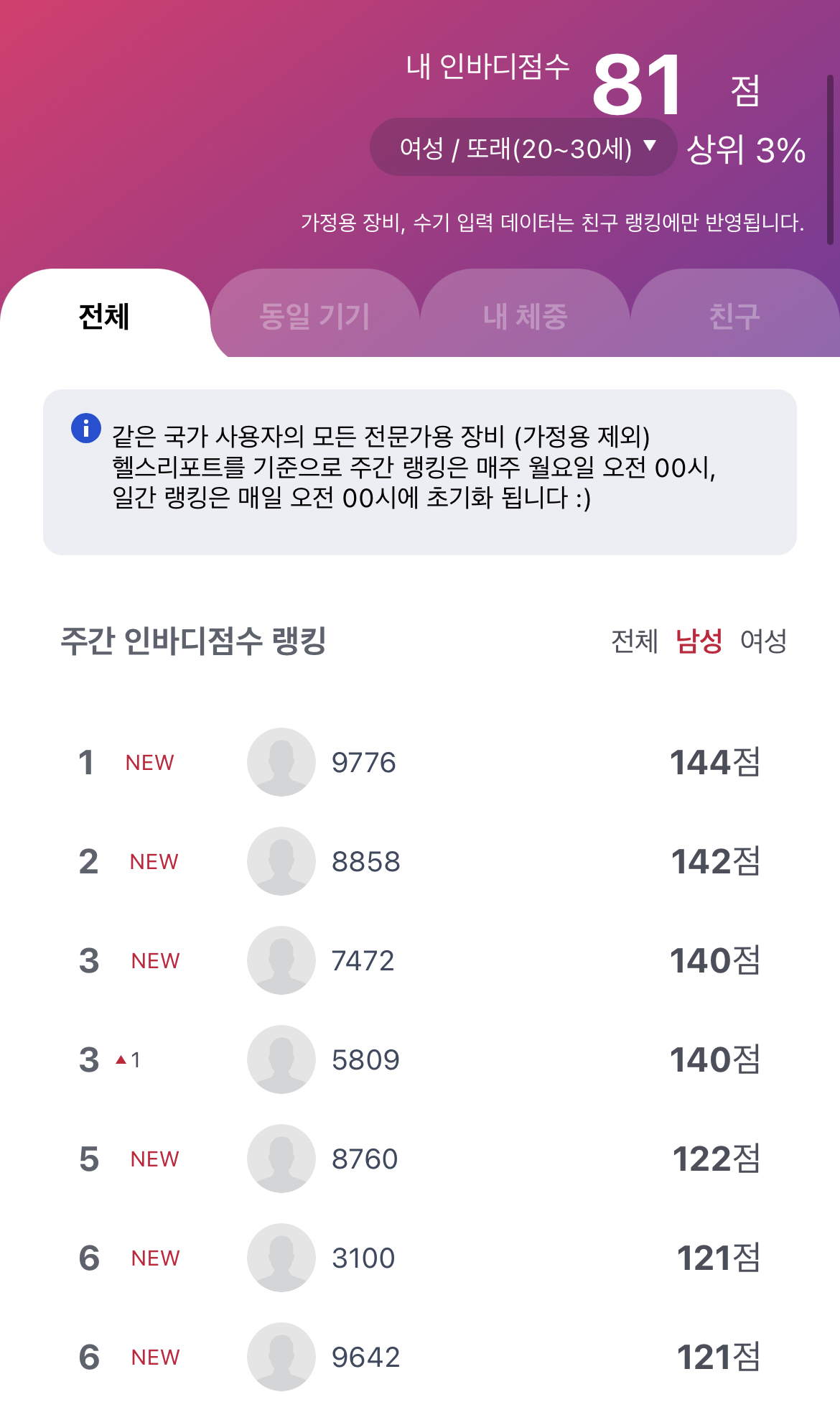
Task: Click the dropdown arrow beside 또래(20~30세)
Action: pos(650,146)
